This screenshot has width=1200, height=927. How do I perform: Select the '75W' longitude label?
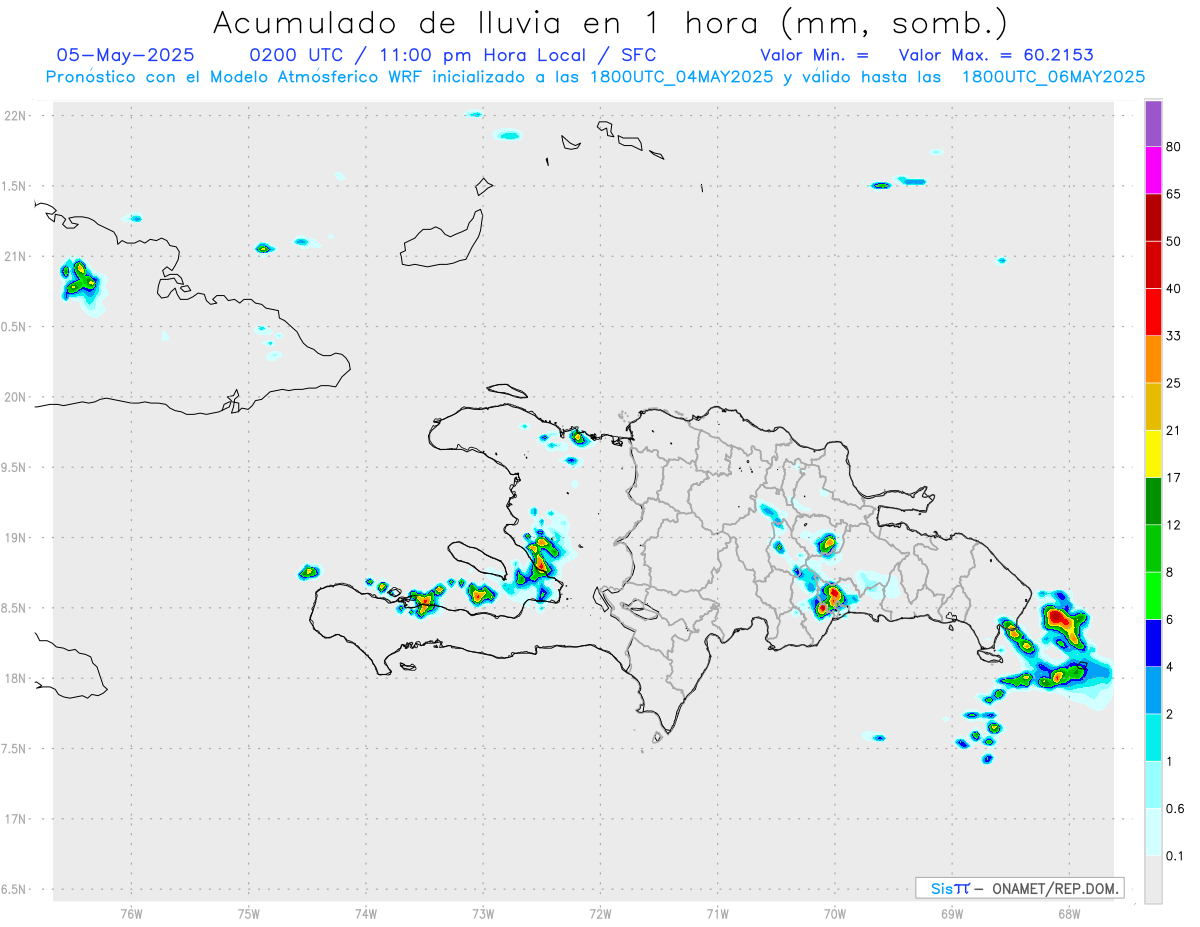click(249, 912)
